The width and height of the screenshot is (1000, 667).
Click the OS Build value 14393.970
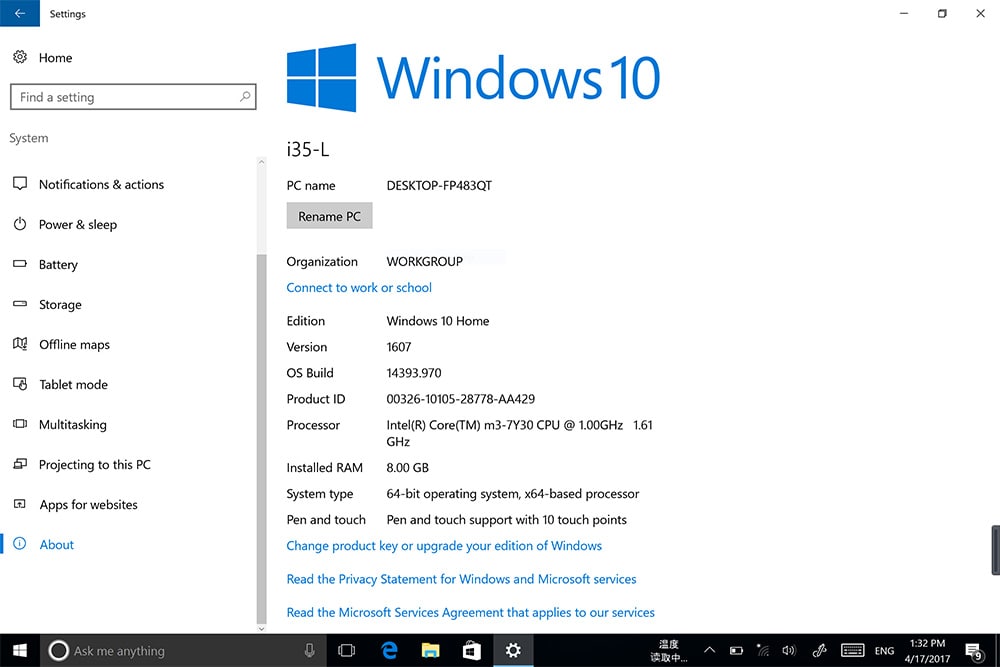414,373
